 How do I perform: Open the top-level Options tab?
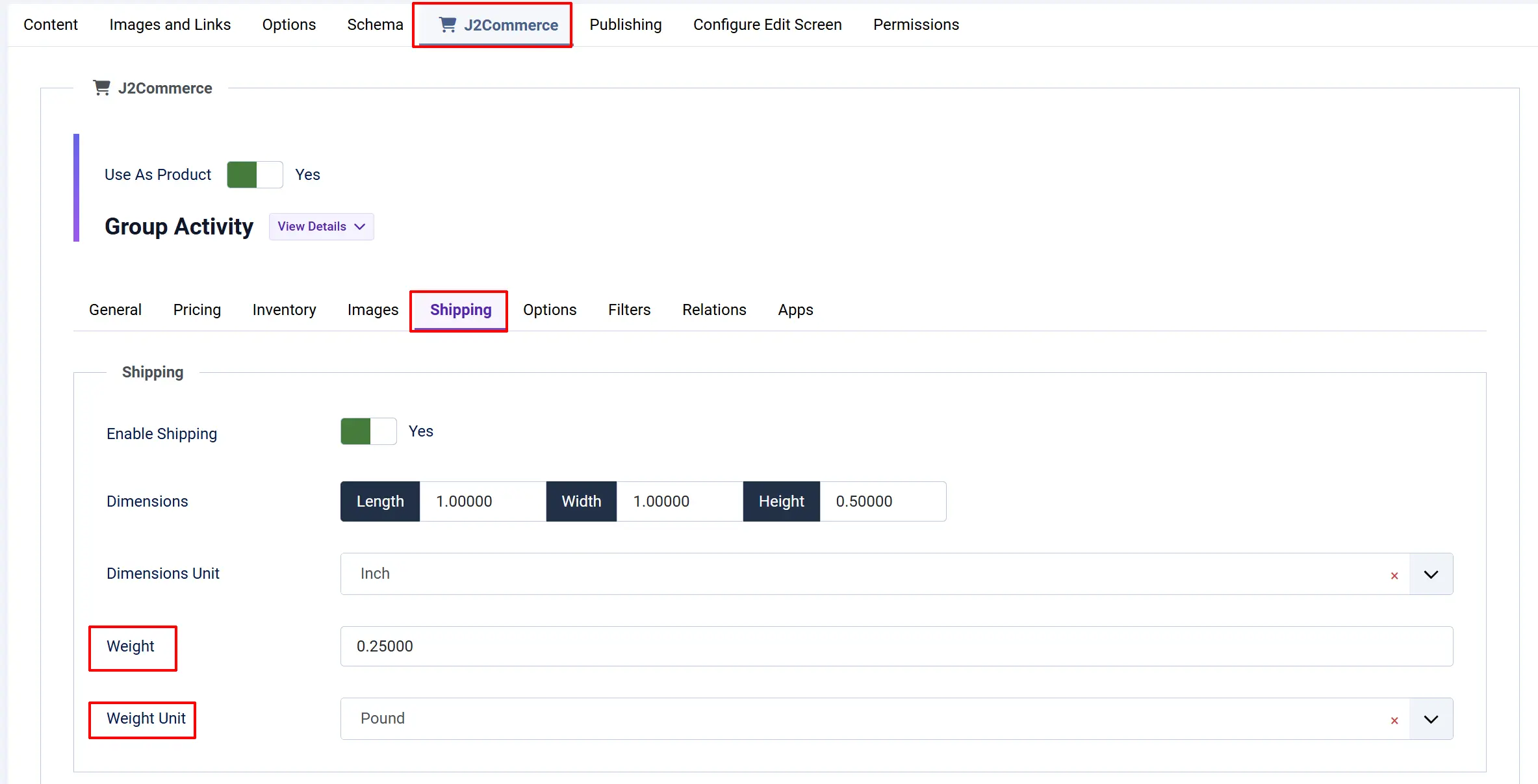[x=288, y=25]
